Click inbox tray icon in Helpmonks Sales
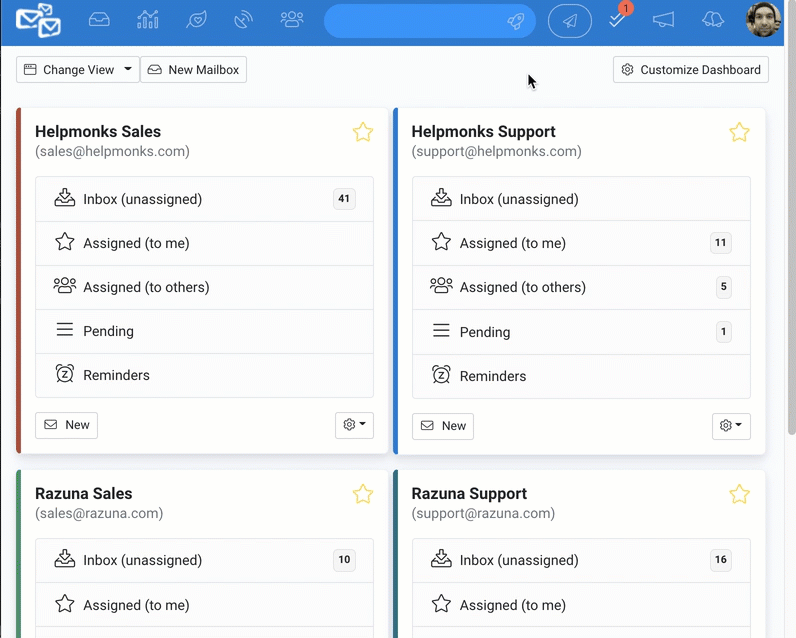 pyautogui.click(x=64, y=198)
